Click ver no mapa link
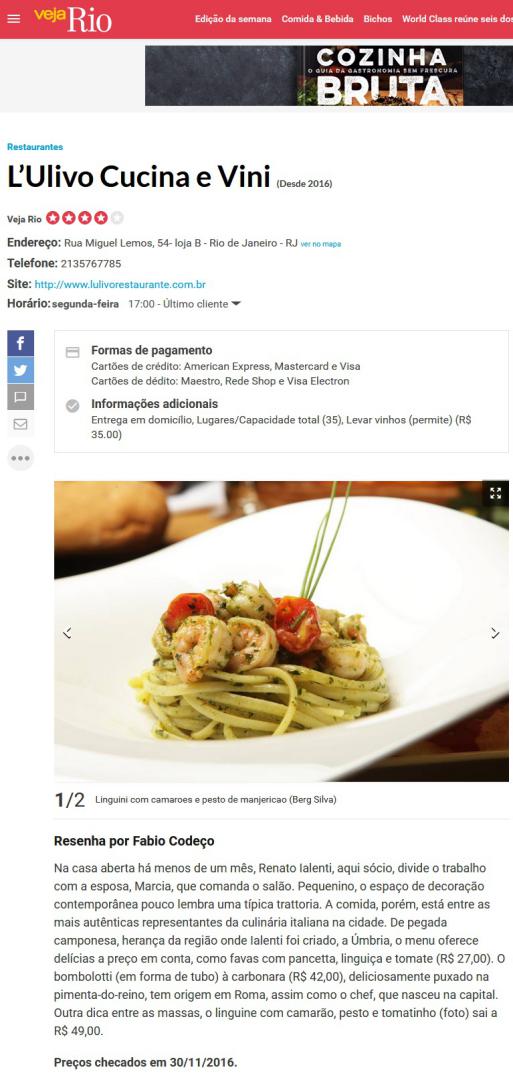The height and width of the screenshot is (1080, 513). pyautogui.click(x=321, y=244)
